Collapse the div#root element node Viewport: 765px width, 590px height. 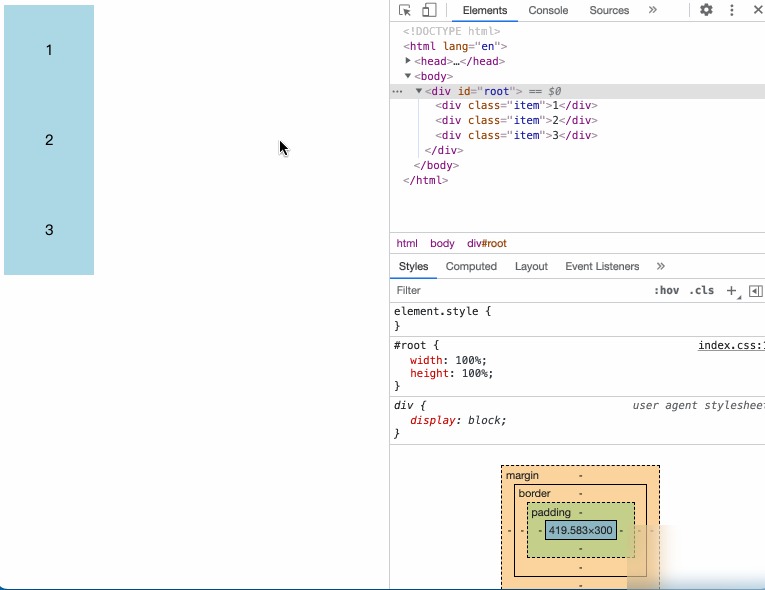[419, 91]
